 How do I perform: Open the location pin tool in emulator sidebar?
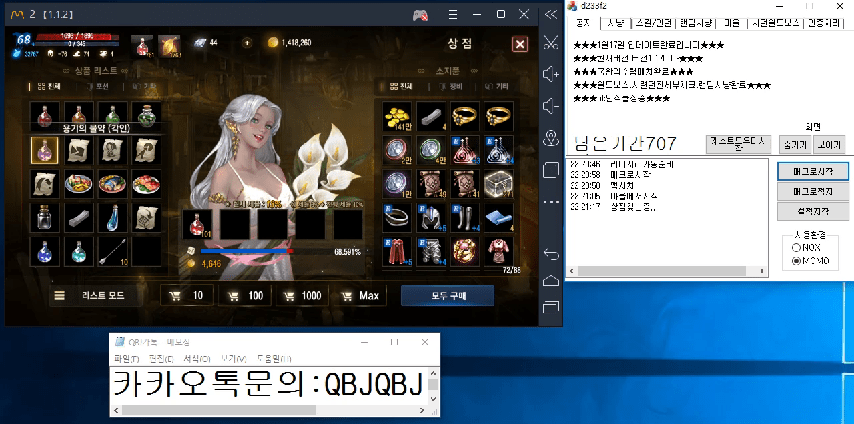[551, 138]
